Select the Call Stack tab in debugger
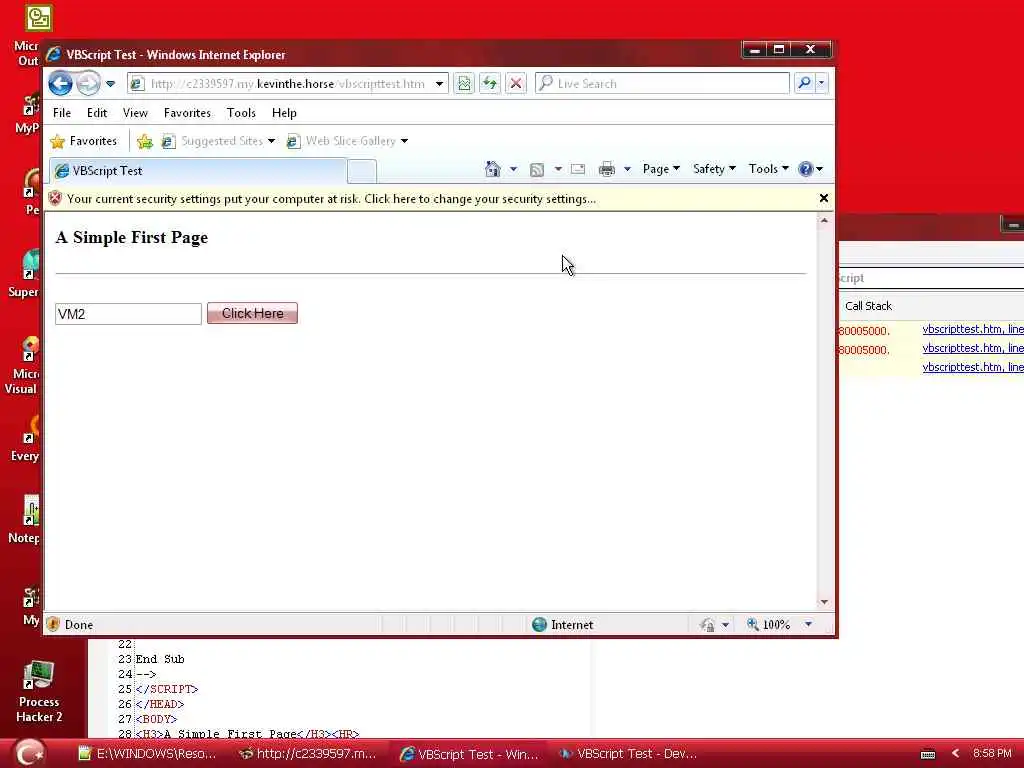This screenshot has width=1024, height=768. (x=868, y=306)
